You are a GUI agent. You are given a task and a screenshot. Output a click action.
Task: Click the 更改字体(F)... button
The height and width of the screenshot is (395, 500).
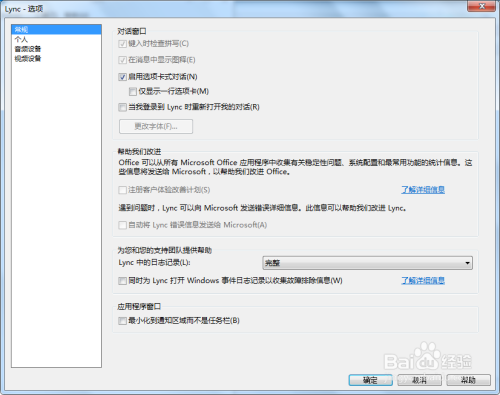[x=156, y=126]
